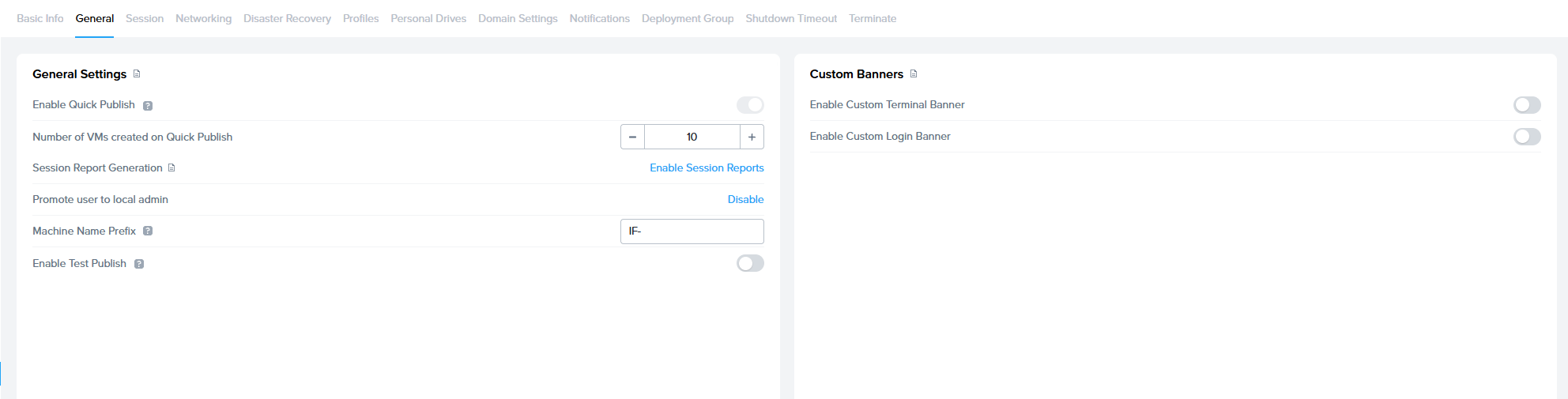Click the help icon next to Machine Name Prefix
This screenshot has height=399, width=1568.
tap(148, 231)
